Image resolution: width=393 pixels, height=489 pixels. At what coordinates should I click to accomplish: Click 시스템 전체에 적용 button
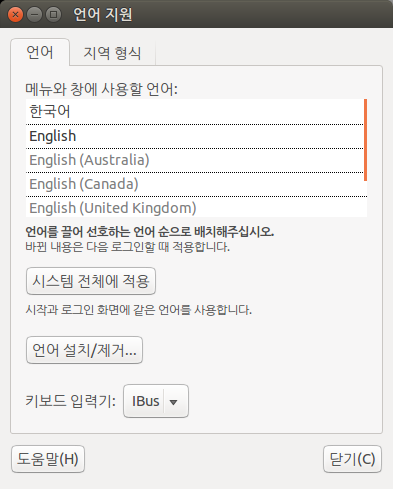pos(91,281)
